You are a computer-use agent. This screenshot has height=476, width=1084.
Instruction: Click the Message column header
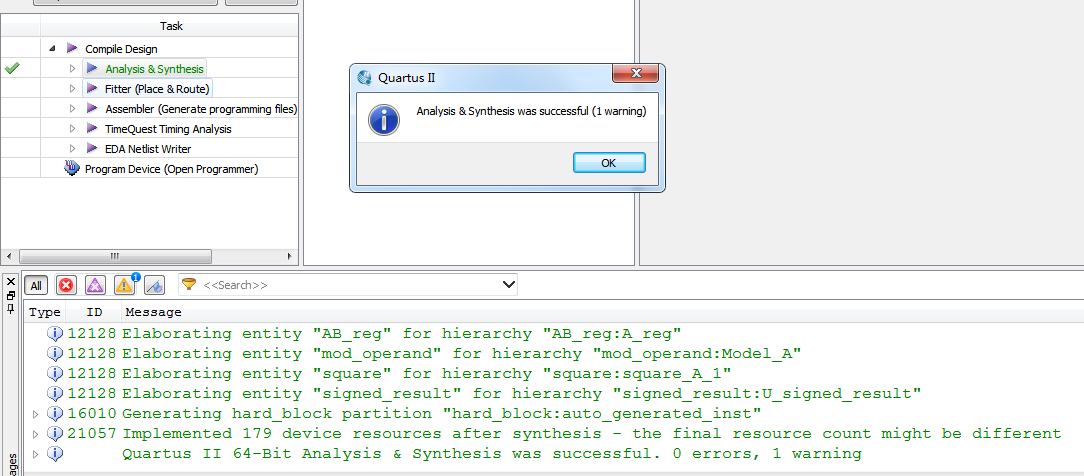153,312
